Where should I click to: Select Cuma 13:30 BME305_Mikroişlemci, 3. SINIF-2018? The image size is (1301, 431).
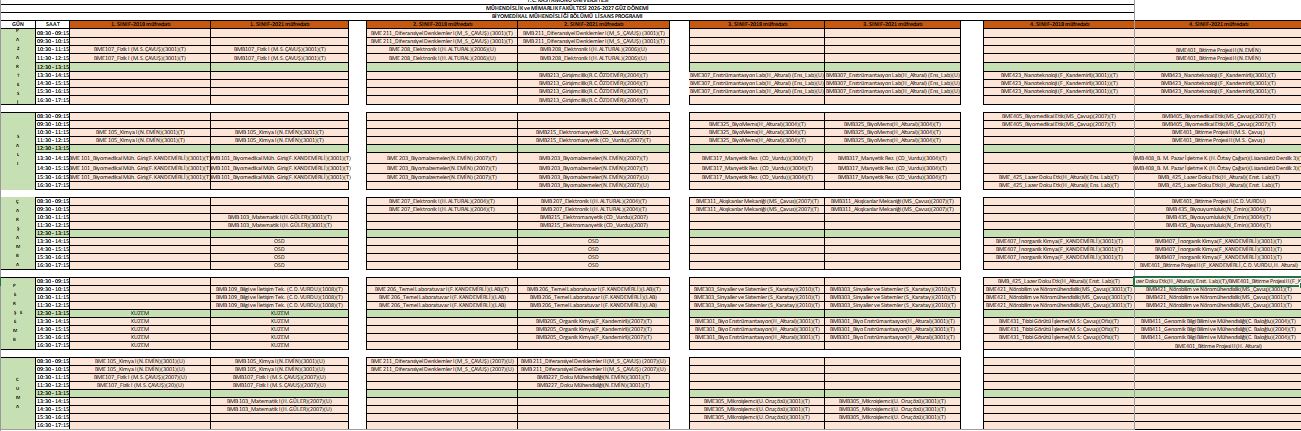click(x=757, y=401)
